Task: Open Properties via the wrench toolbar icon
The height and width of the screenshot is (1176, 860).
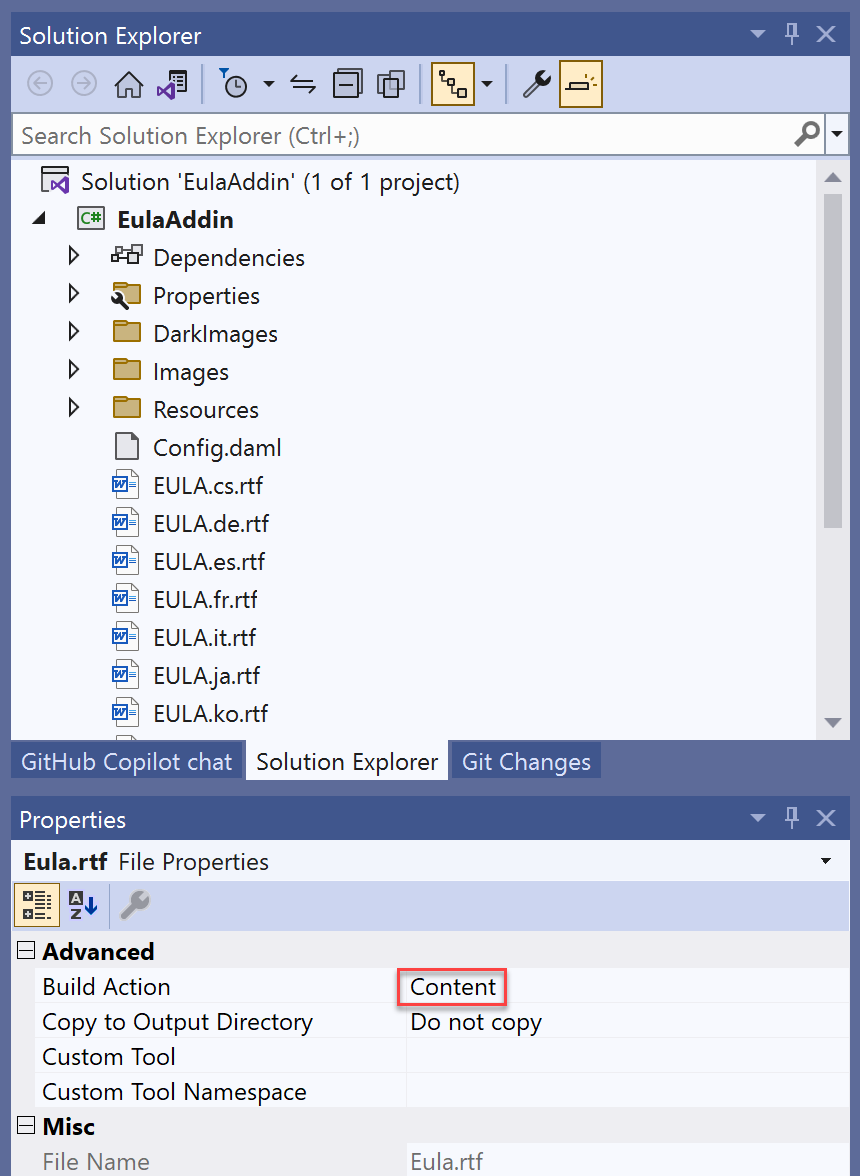Action: 536,85
